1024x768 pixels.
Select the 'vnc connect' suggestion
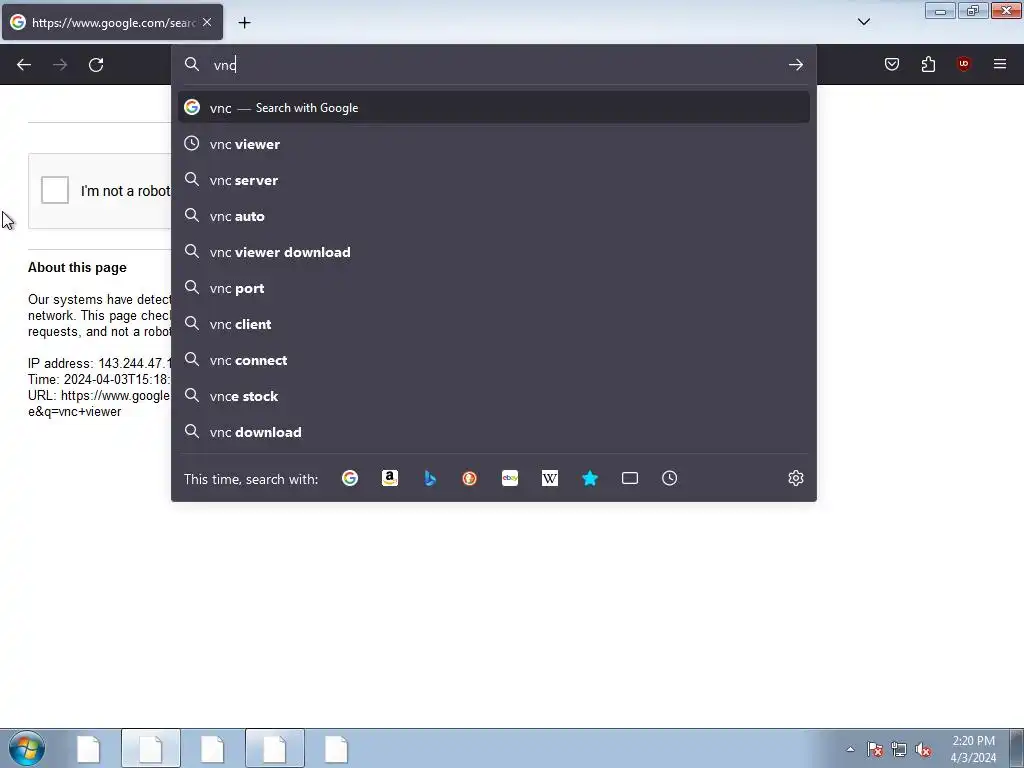coord(494,360)
